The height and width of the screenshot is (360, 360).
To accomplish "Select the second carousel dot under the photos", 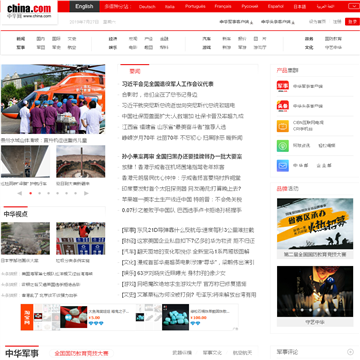I will click(x=40, y=193).
